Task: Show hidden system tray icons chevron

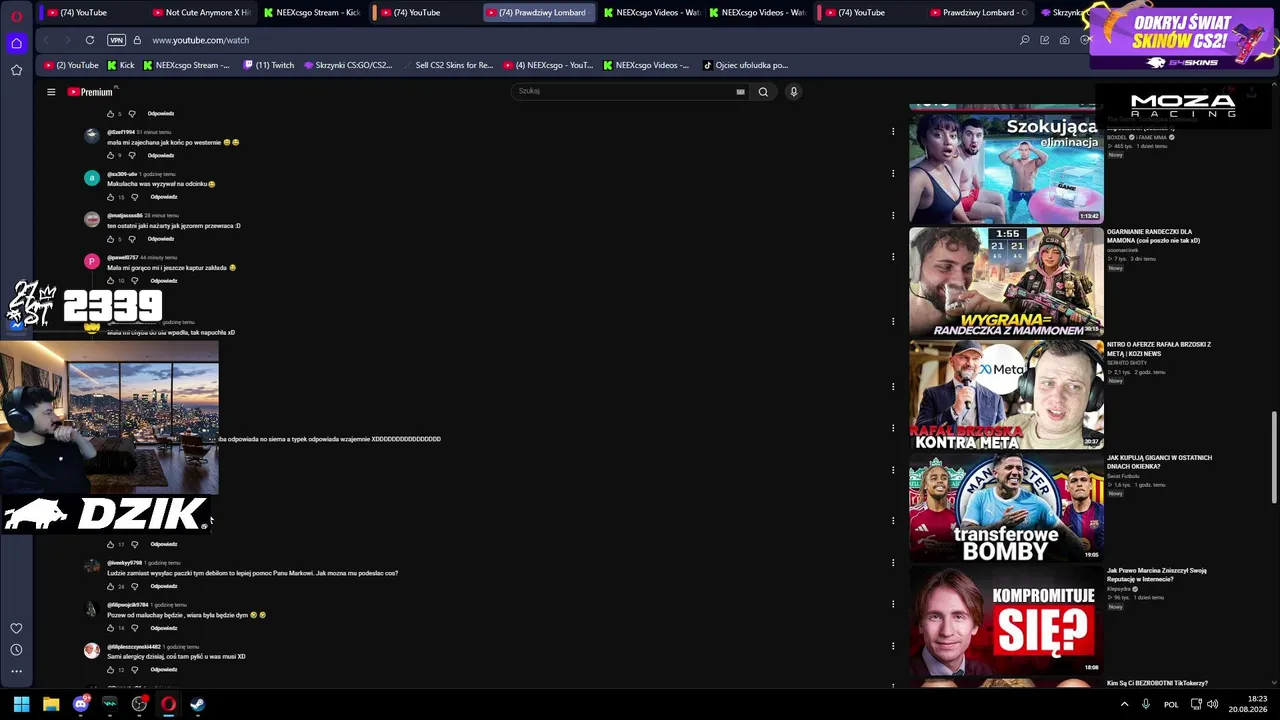Action: click(x=1124, y=704)
